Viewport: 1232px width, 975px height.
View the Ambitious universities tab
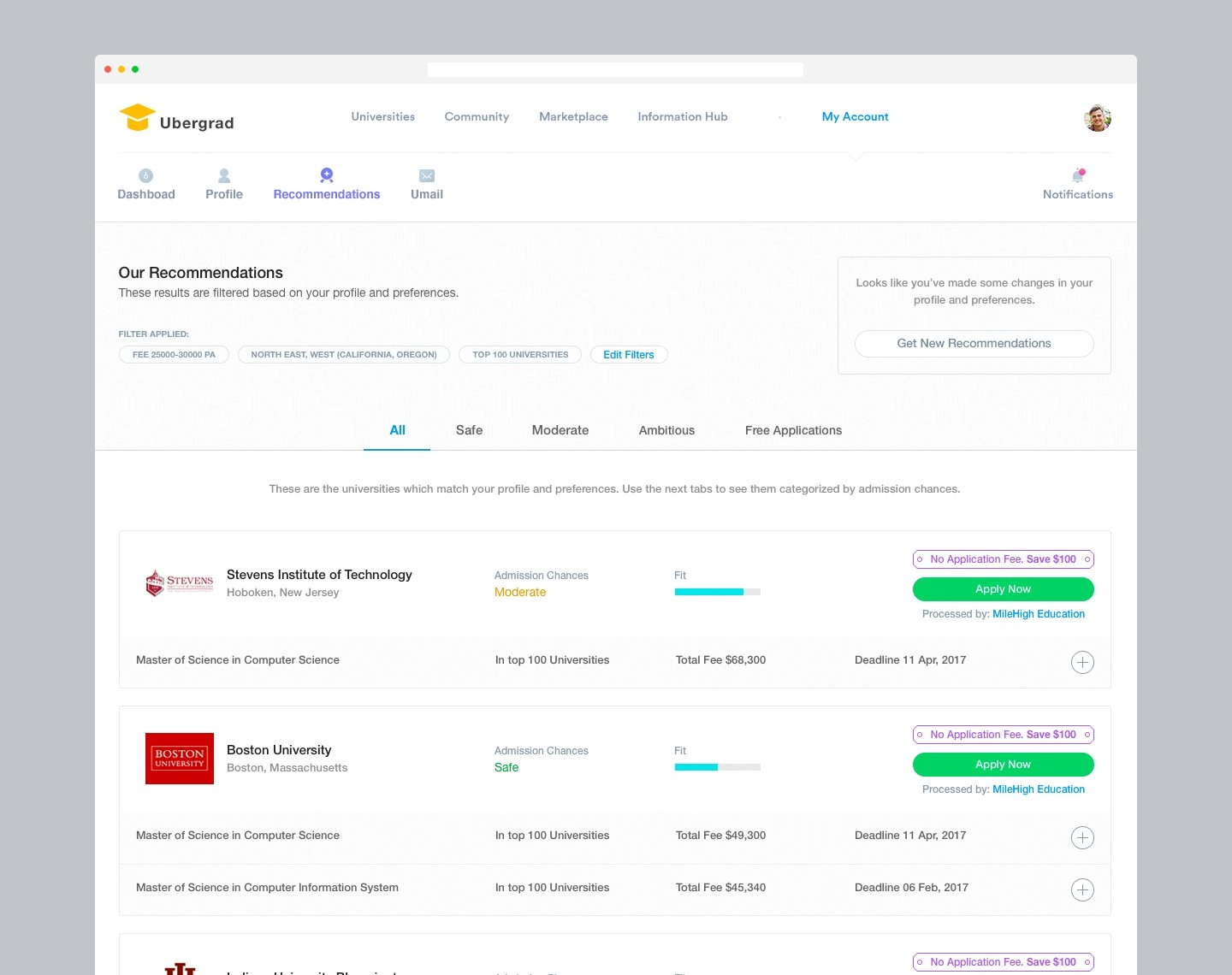point(666,430)
